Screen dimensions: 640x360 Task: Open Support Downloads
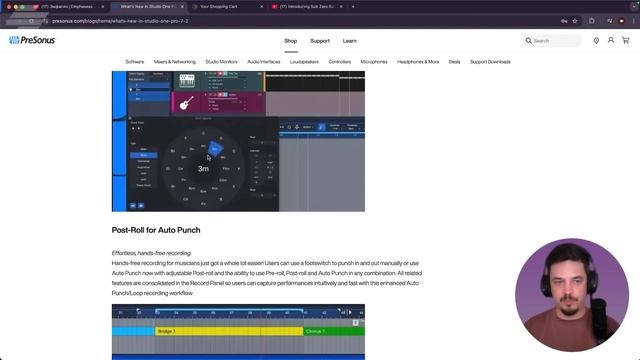coord(490,62)
